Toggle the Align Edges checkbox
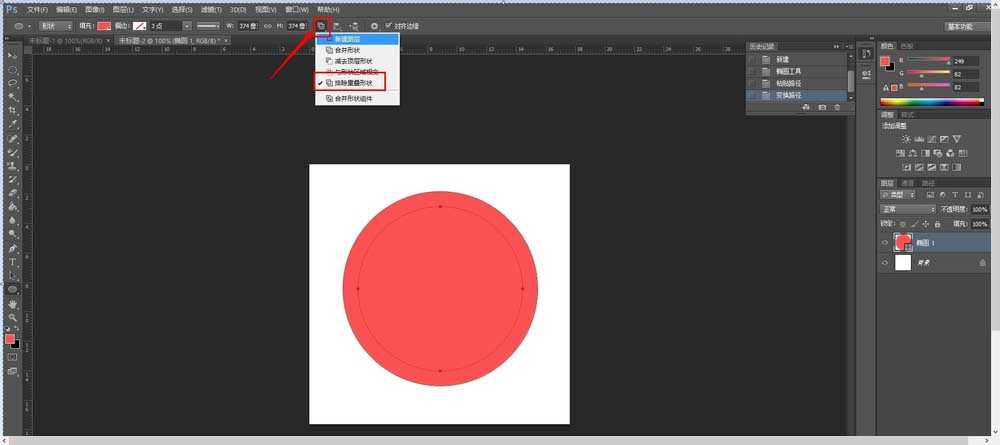Image resolution: width=1000 pixels, height=445 pixels. (389, 25)
